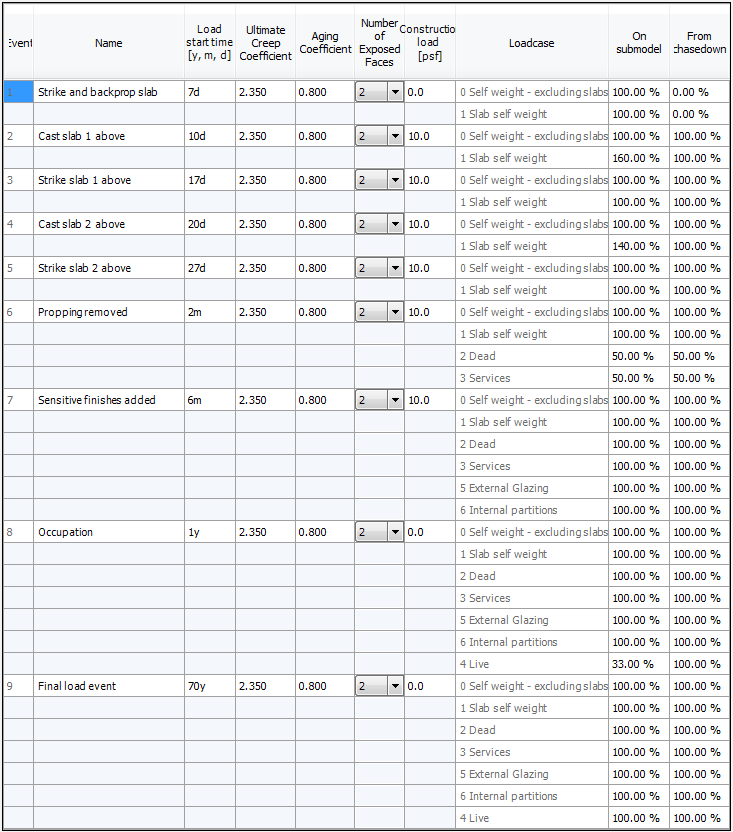Image resolution: width=733 pixels, height=832 pixels.
Task: Open Exposed Faces dropdown for Strike and backprop slab
Action: pyautogui.click(x=395, y=92)
